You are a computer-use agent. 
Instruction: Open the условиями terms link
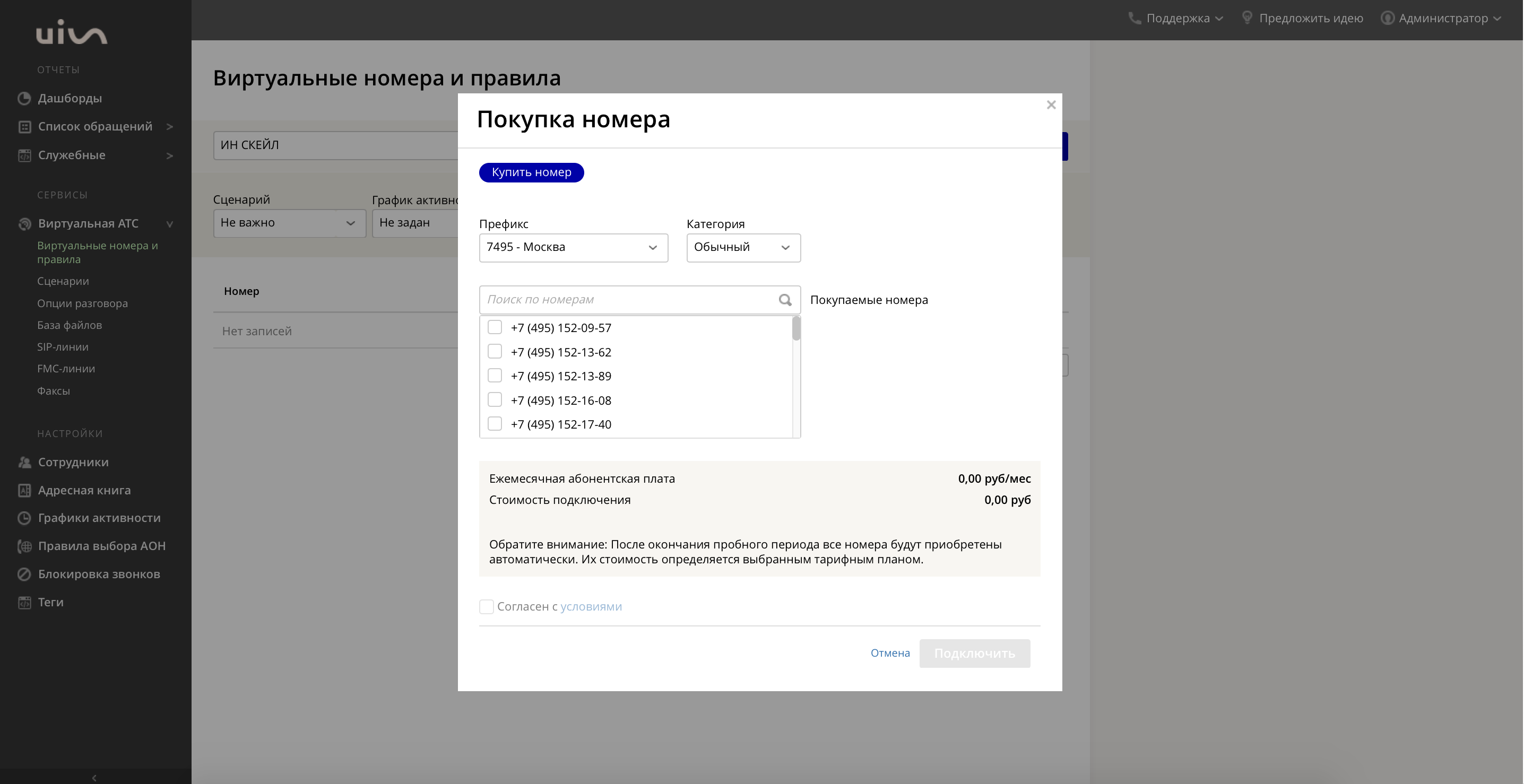click(591, 607)
